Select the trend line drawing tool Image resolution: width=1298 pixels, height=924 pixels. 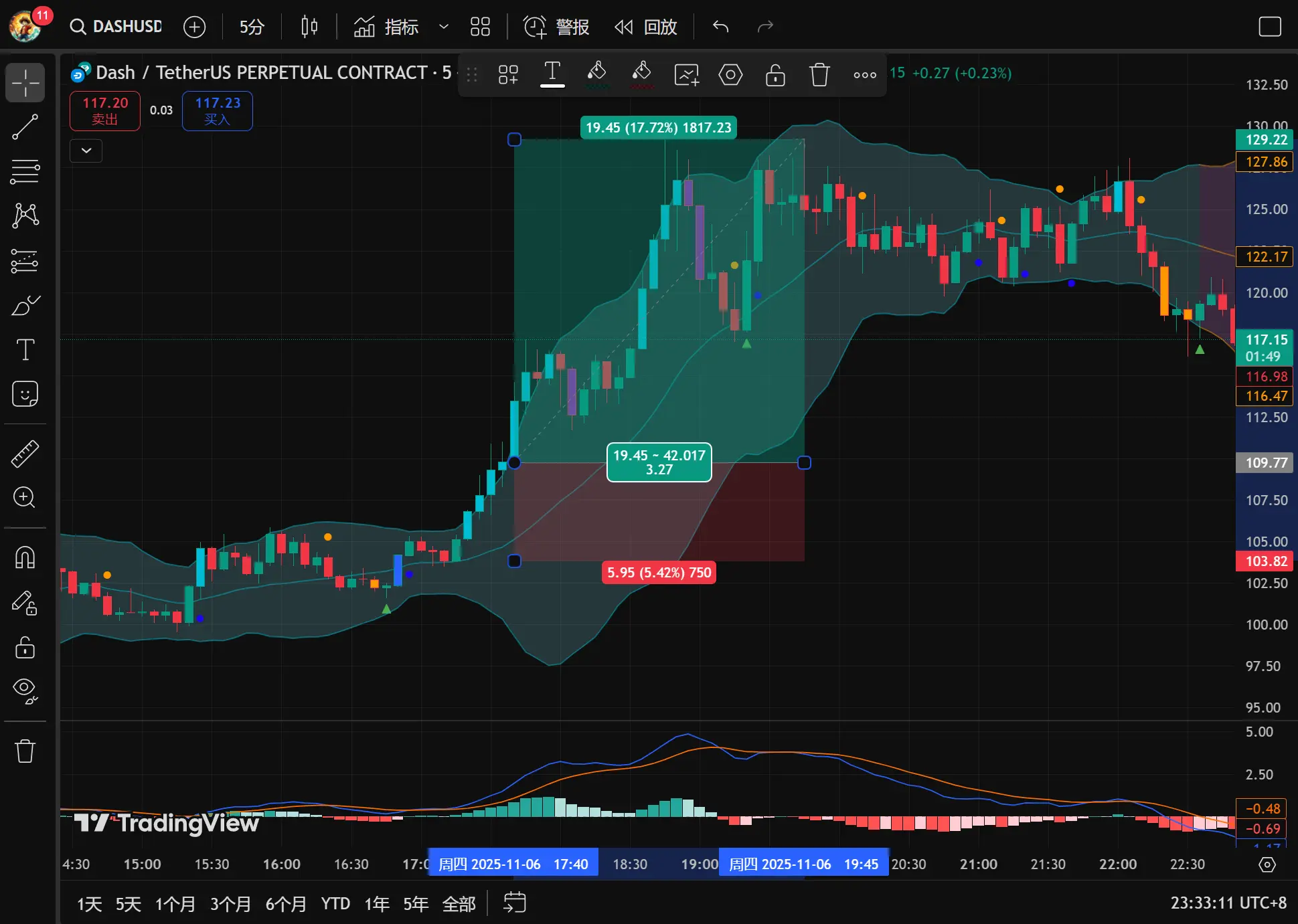tap(25, 127)
